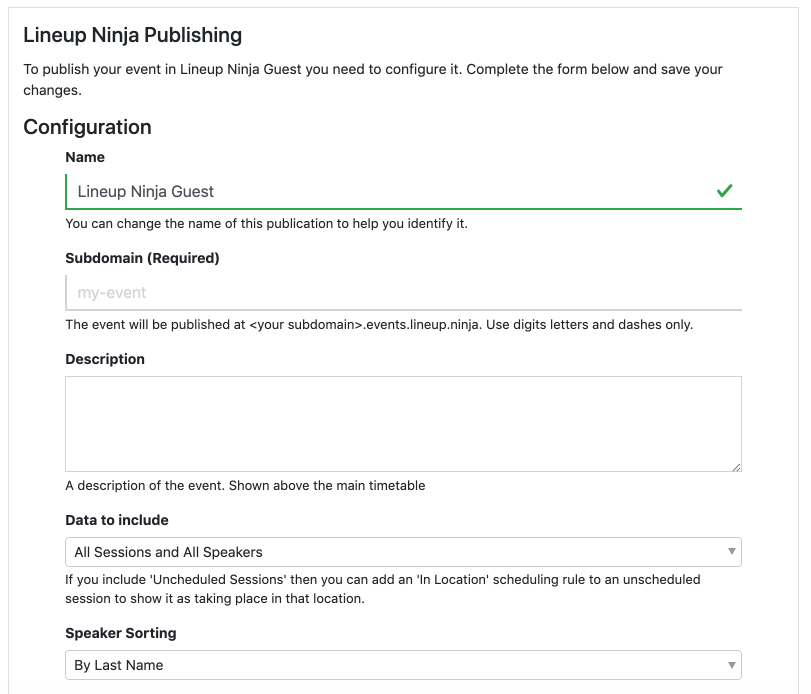Click inside the Description text area
The image size is (811, 694).
coord(403,424)
